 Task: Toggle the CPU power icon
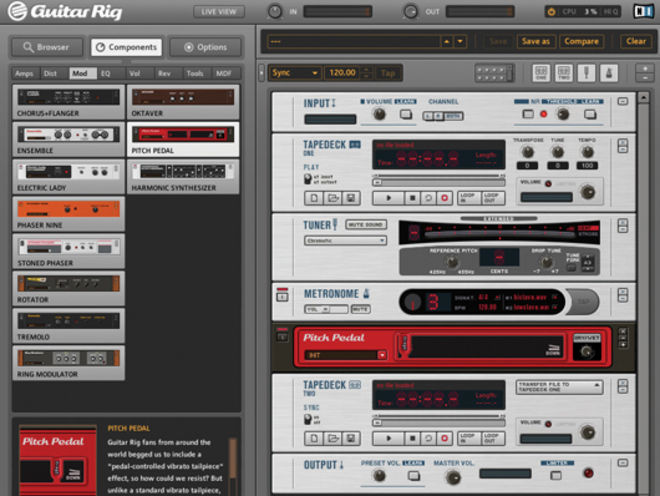coord(551,12)
